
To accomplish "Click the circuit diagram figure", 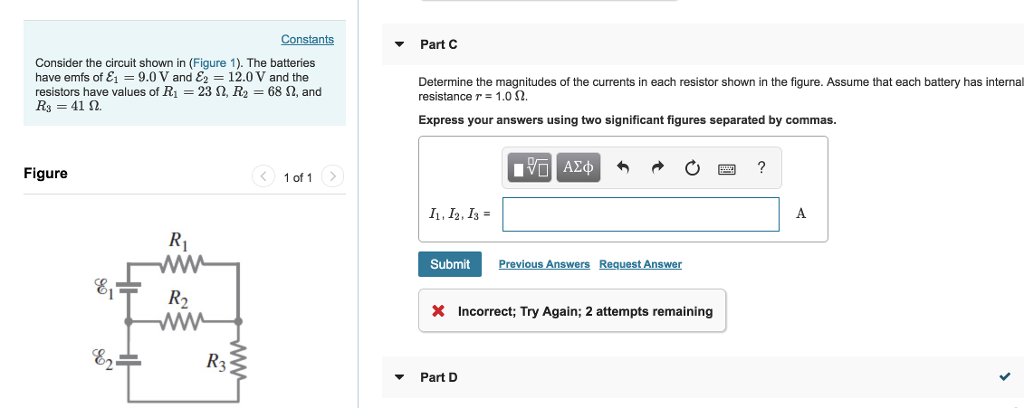I will click(171, 317).
